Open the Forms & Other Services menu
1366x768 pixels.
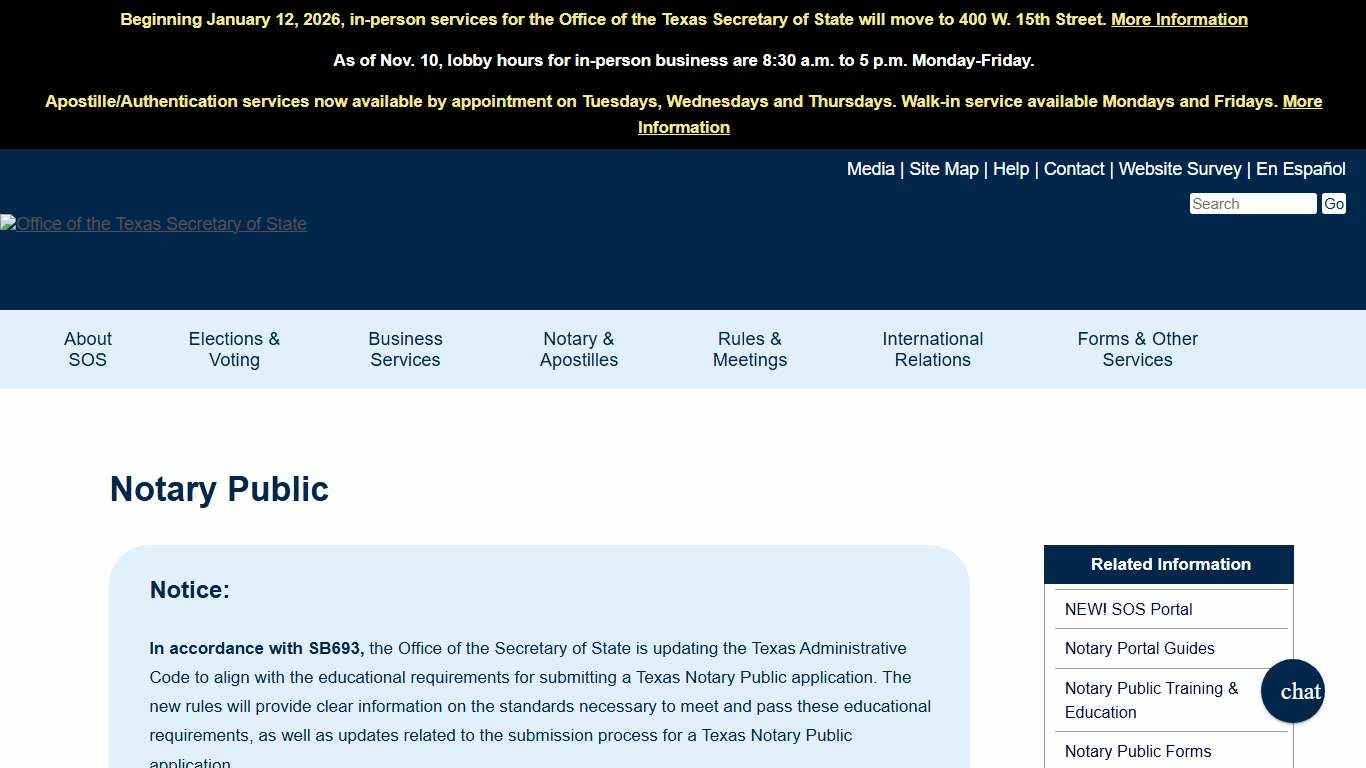click(x=1137, y=348)
